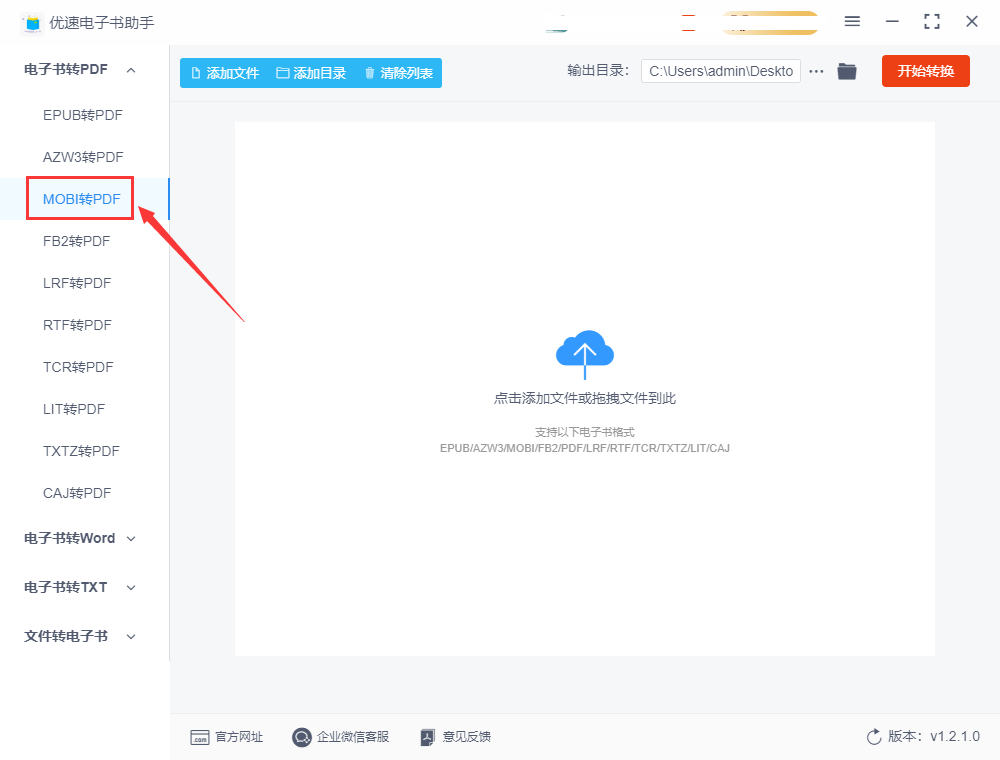Click the 意见反馈 feedback icon
1000x760 pixels.
click(428, 737)
